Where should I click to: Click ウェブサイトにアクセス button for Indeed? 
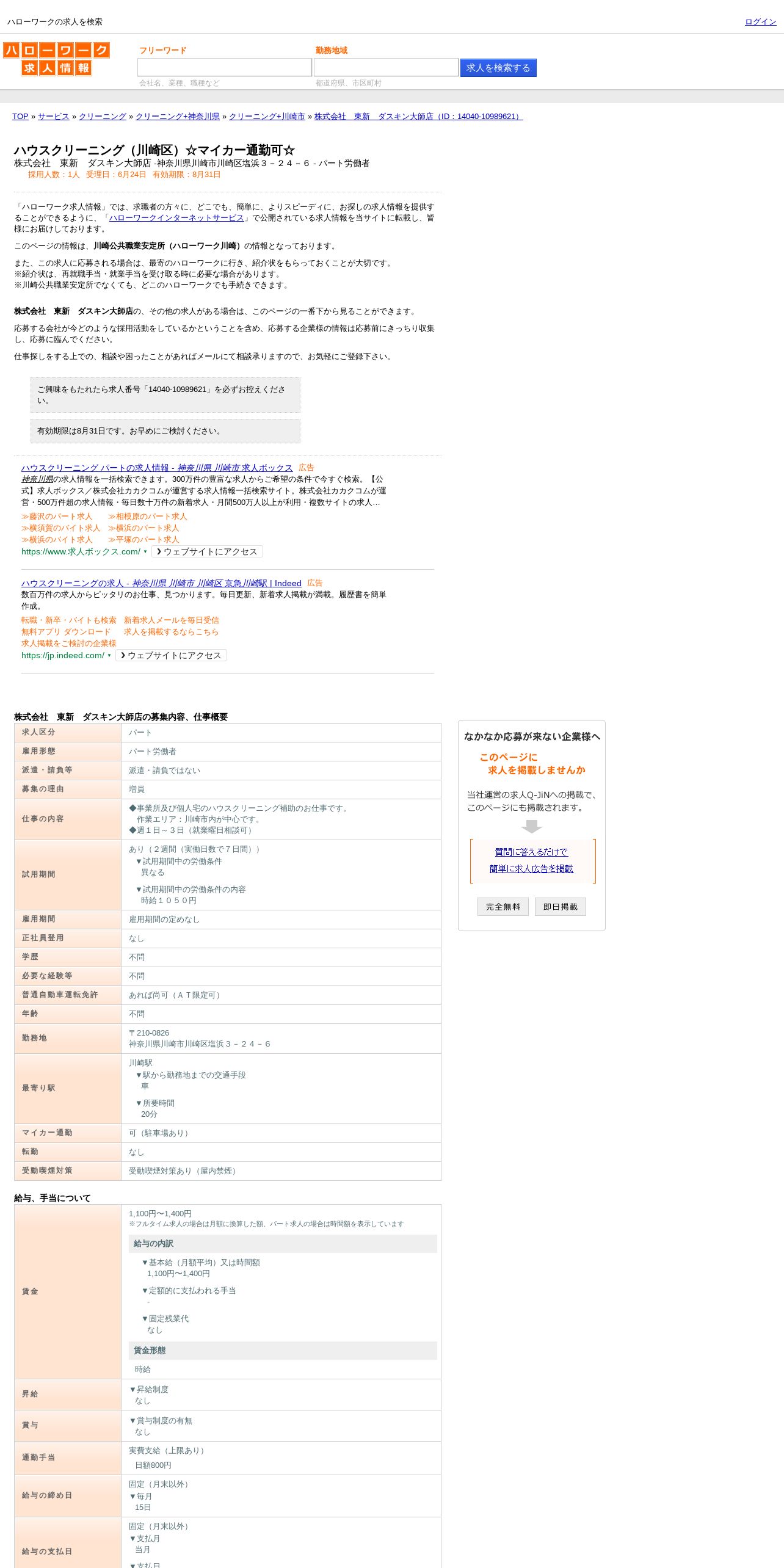171,655
